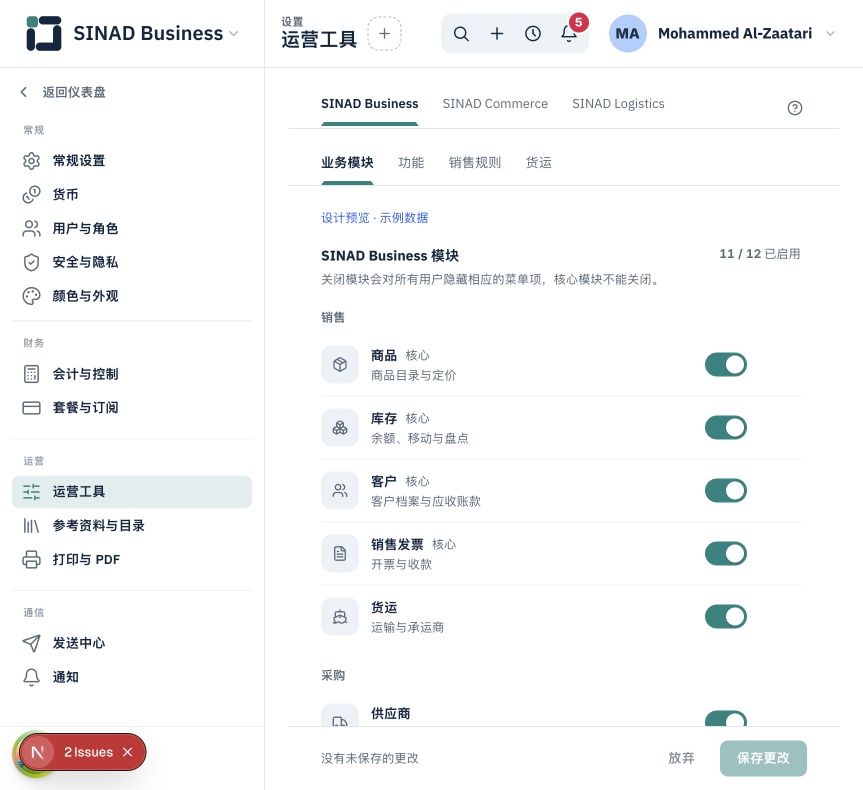This screenshot has width=863, height=790.
Task: Open the search magnifier icon
Action: tap(461, 34)
